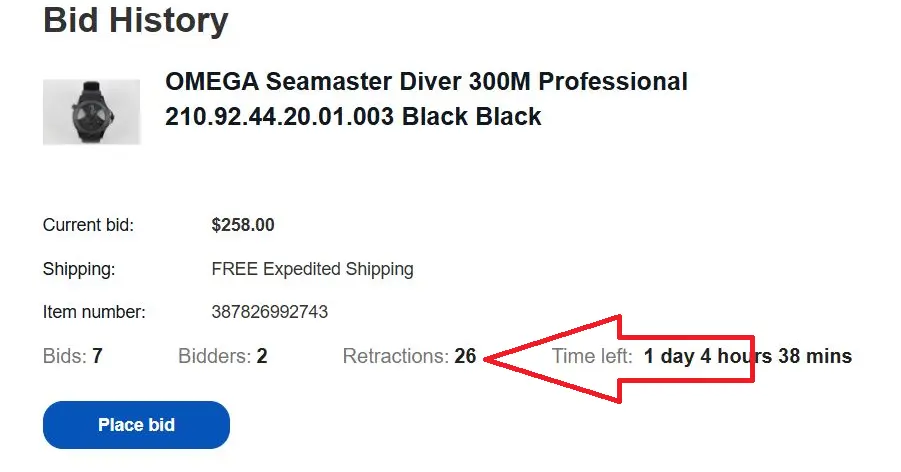Open the OMEGA watch thumbnail image
Screen dimensions: 901x472
(91, 112)
